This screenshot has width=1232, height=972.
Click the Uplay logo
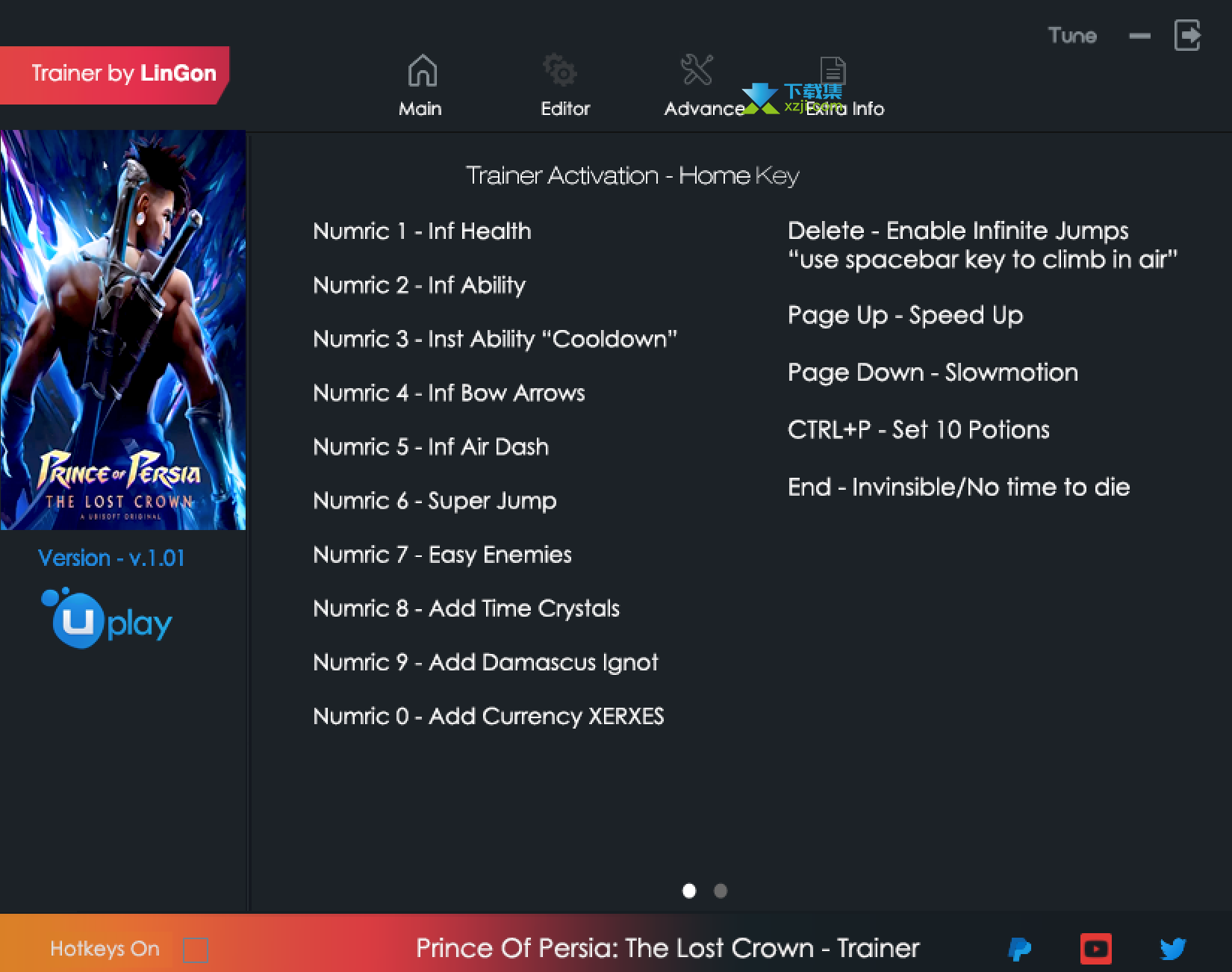[106, 619]
